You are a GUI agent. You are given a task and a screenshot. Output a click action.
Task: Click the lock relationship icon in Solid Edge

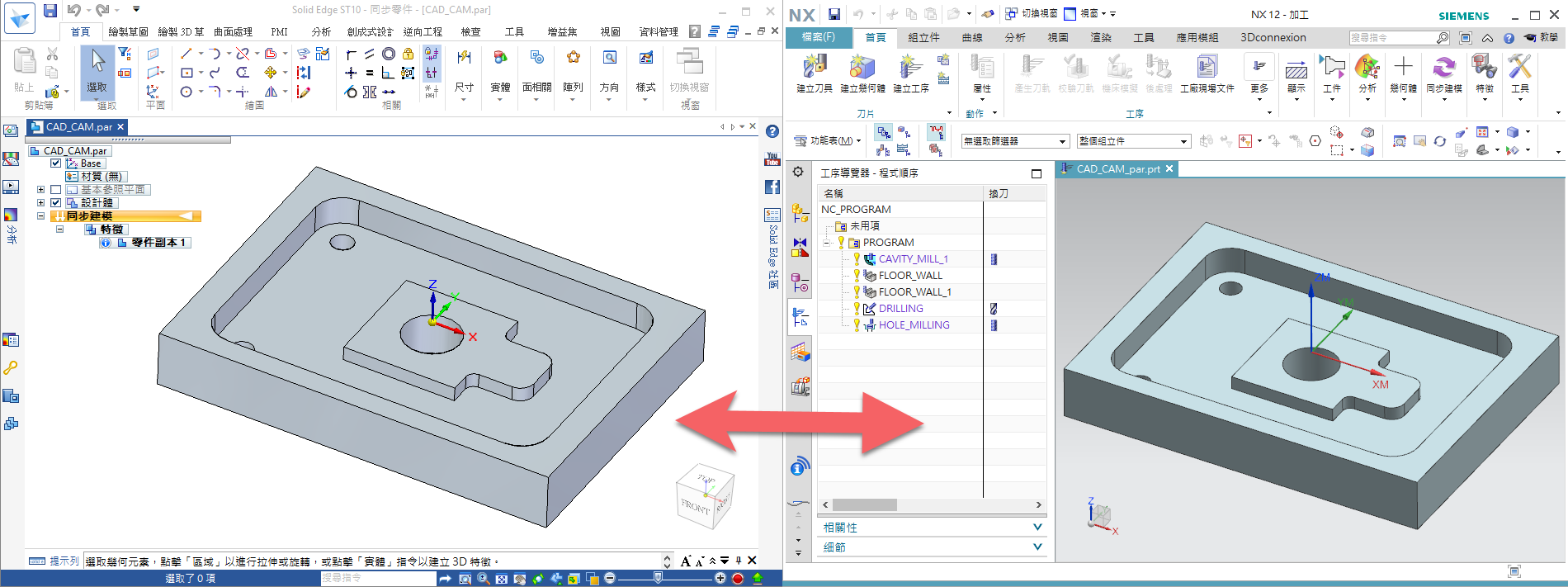408,54
